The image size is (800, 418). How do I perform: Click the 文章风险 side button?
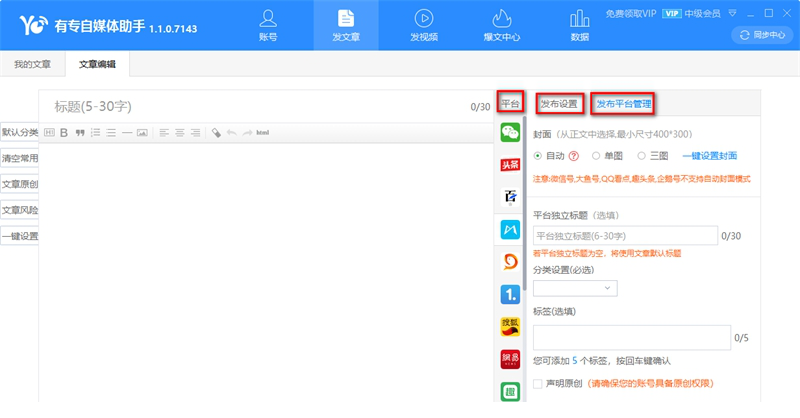tap(19, 210)
